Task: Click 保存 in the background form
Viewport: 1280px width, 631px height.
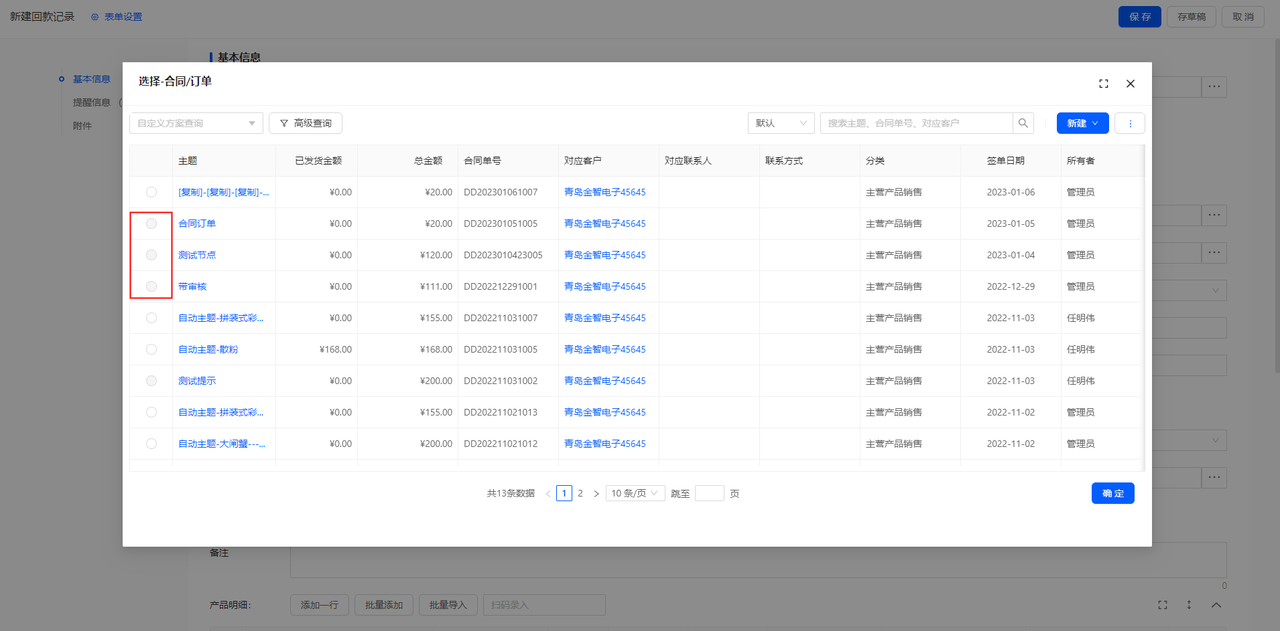Action: click(x=1140, y=17)
